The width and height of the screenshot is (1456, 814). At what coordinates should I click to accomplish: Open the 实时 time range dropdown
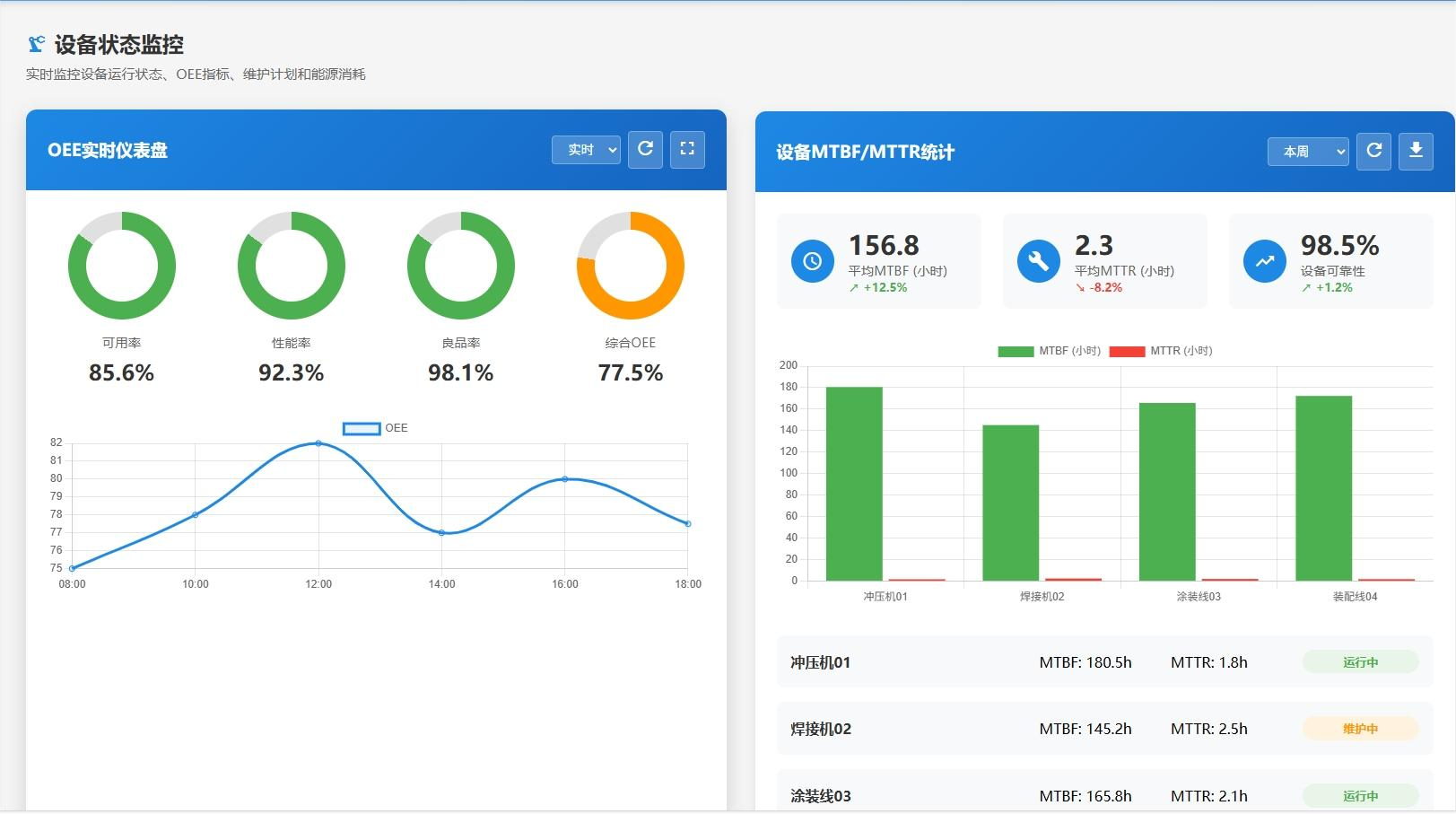click(585, 149)
